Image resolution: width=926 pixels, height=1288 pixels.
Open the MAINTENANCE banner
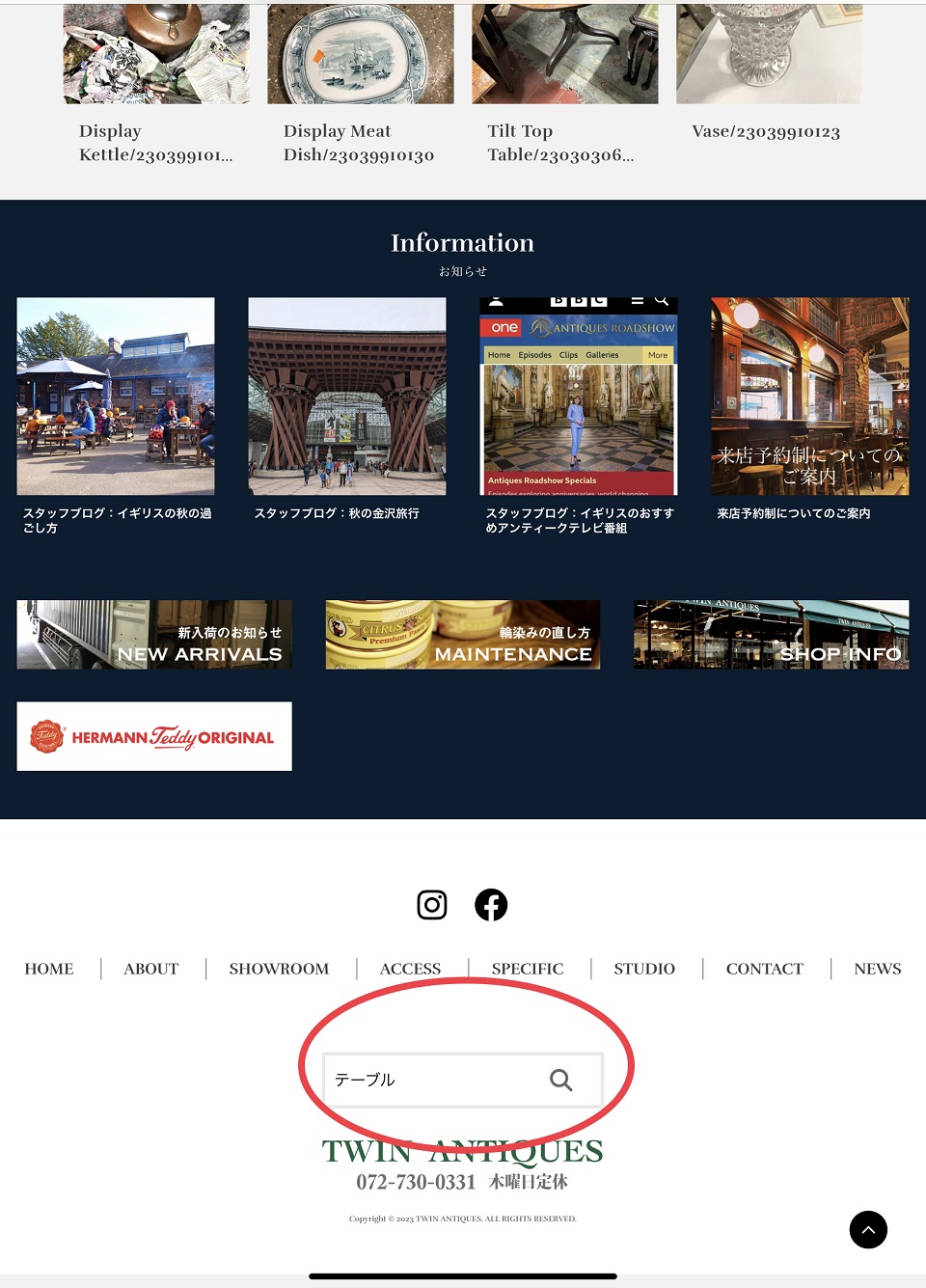[x=463, y=635]
